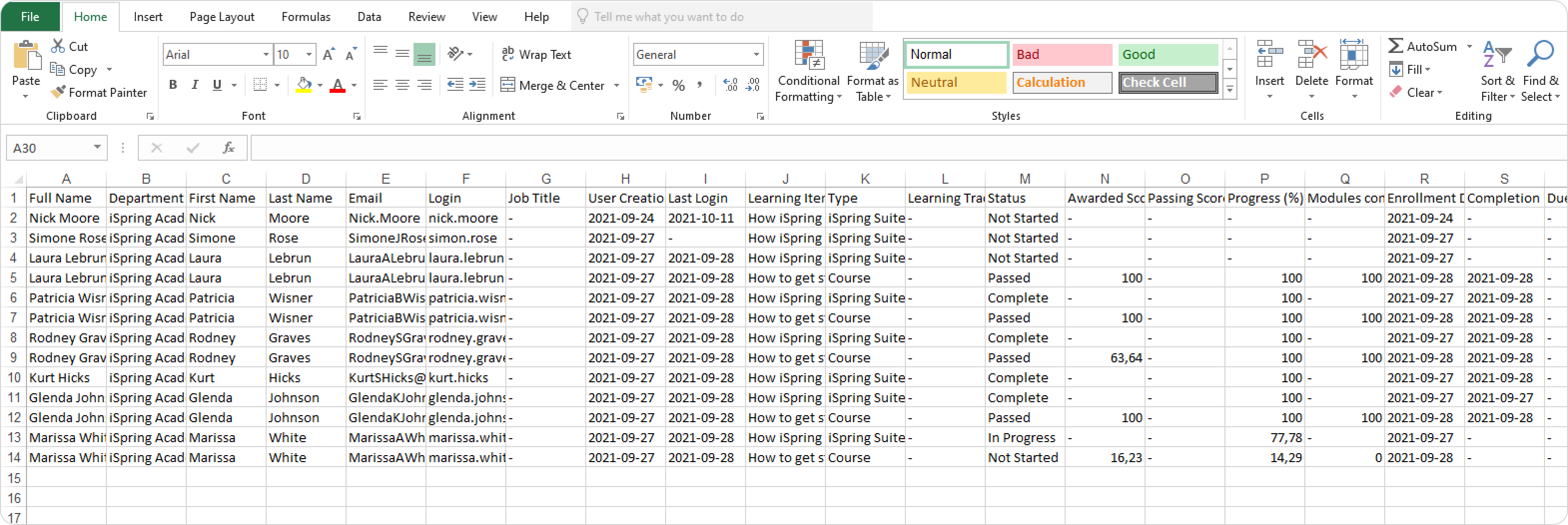Switch to the Formulas ribbon tab
This screenshot has width=1568, height=525.
pos(306,17)
